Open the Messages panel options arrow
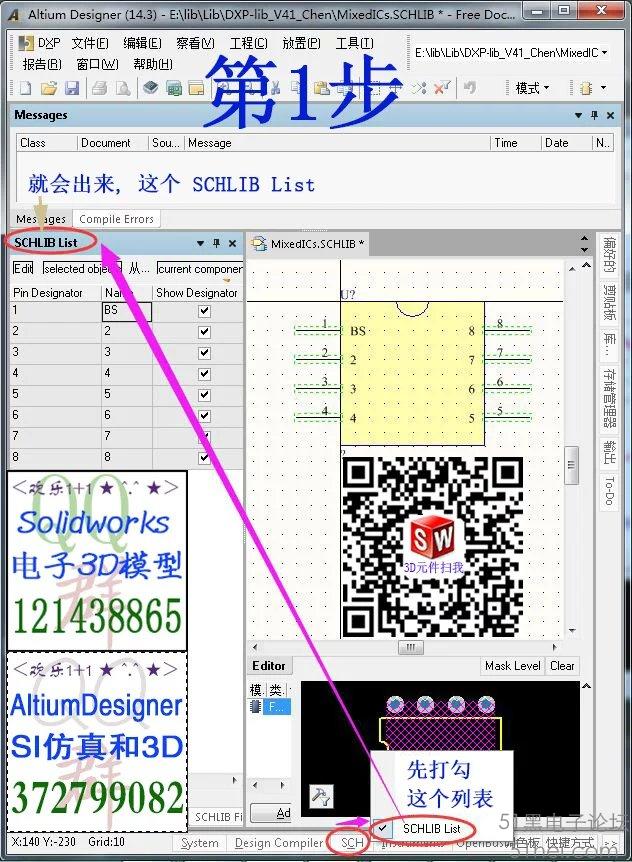This screenshot has height=862, width=632. [x=578, y=115]
